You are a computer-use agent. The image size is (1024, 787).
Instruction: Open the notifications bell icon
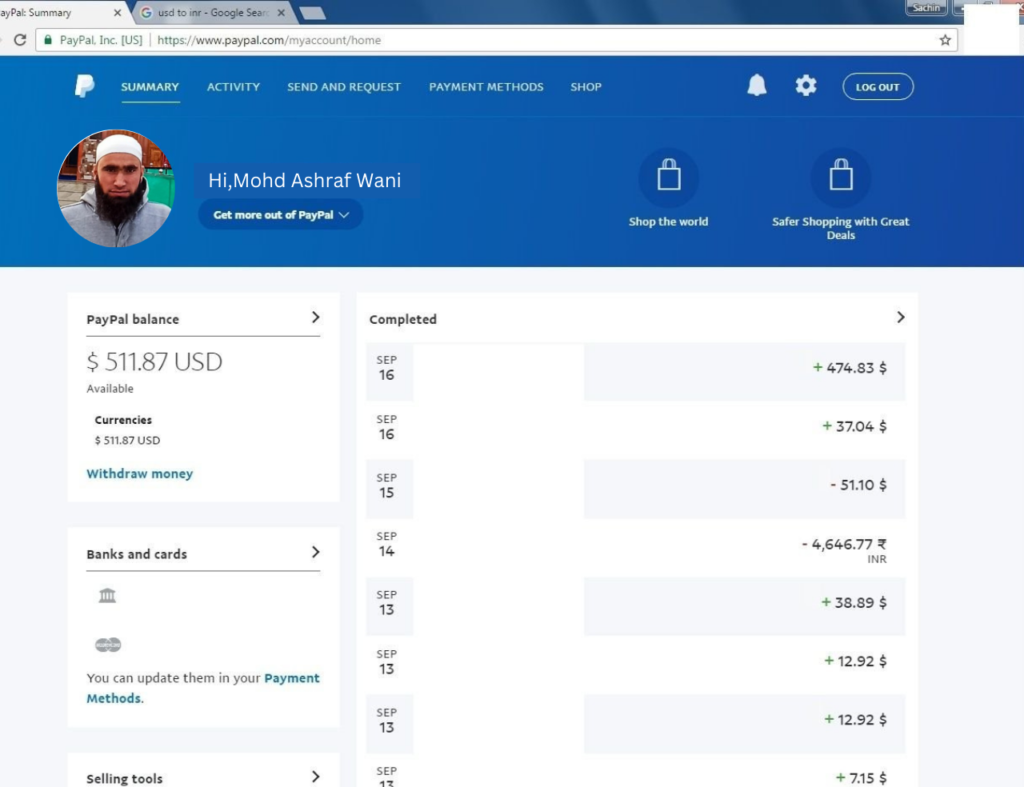(756, 86)
